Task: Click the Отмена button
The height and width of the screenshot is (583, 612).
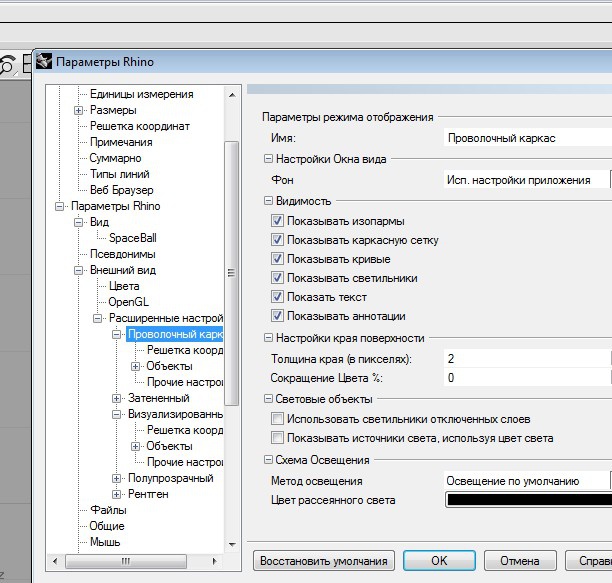Action: click(x=520, y=561)
